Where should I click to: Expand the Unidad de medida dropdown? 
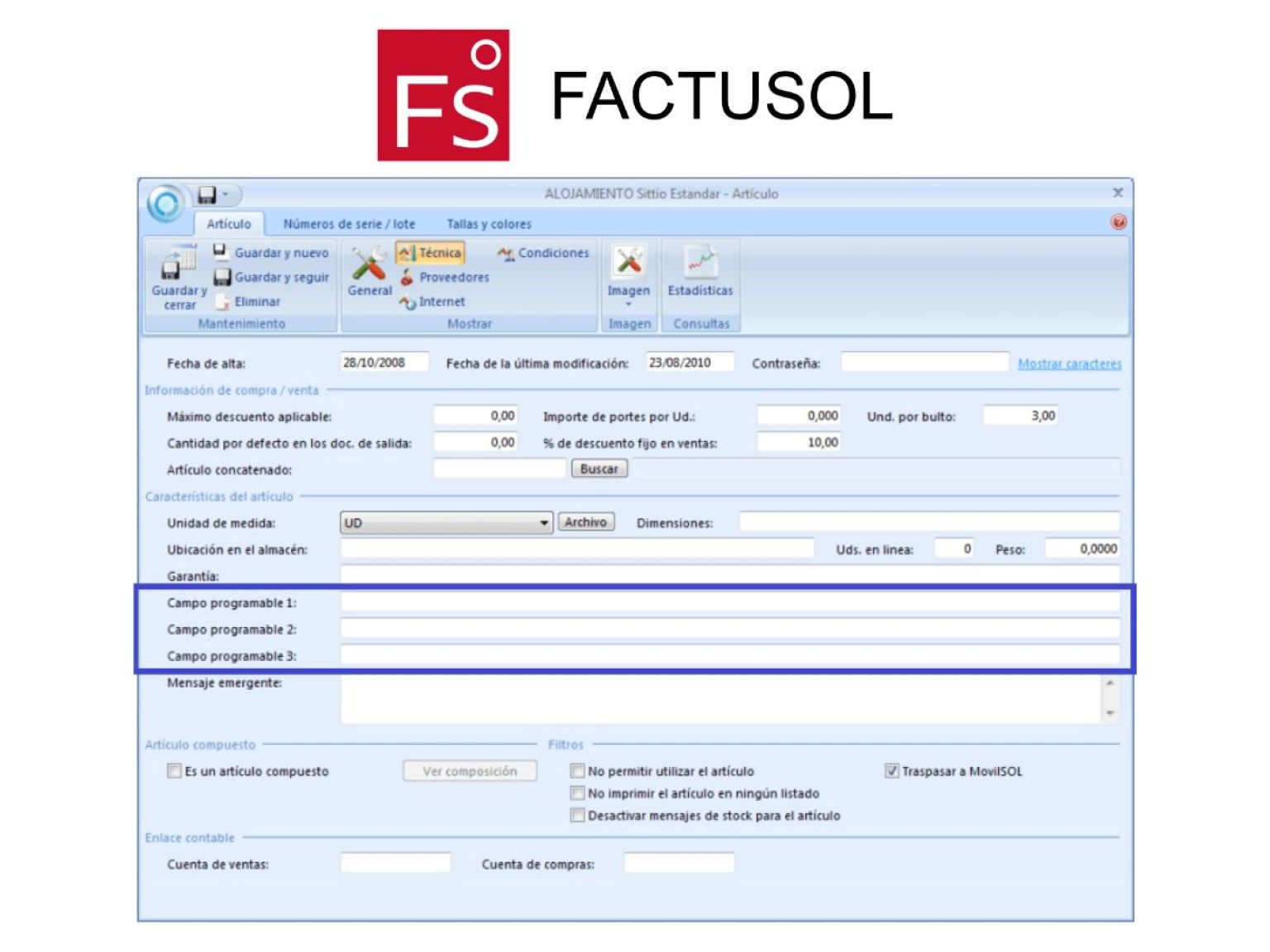pos(543,523)
